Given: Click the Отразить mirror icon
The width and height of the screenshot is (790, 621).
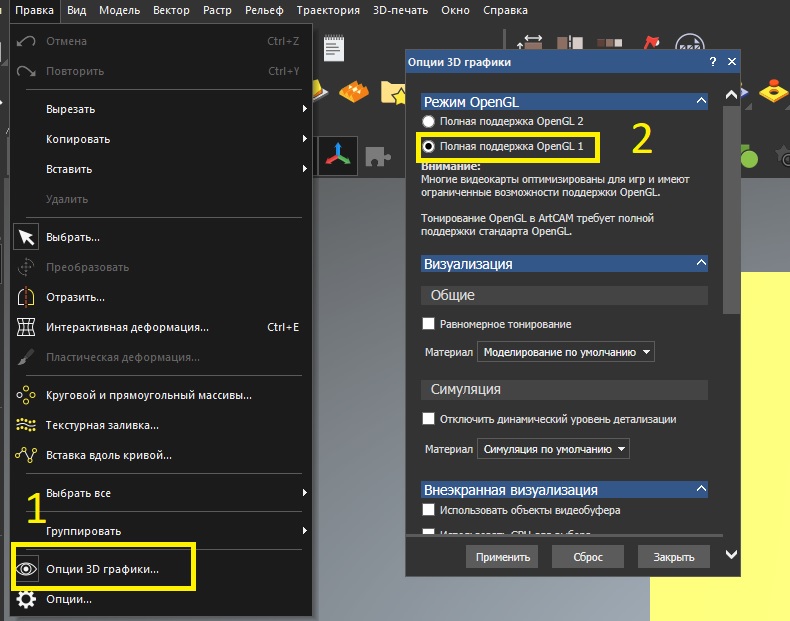Looking at the screenshot, I should coord(26,297).
